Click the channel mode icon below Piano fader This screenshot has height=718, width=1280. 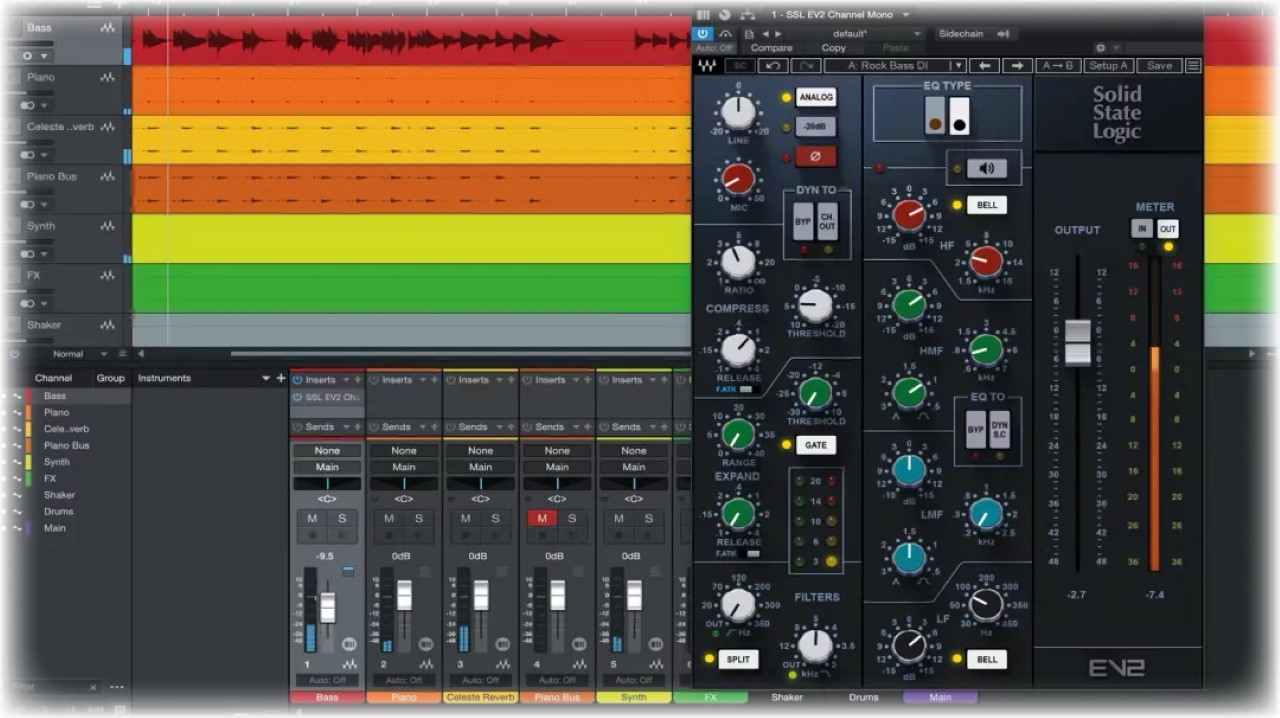pos(426,644)
